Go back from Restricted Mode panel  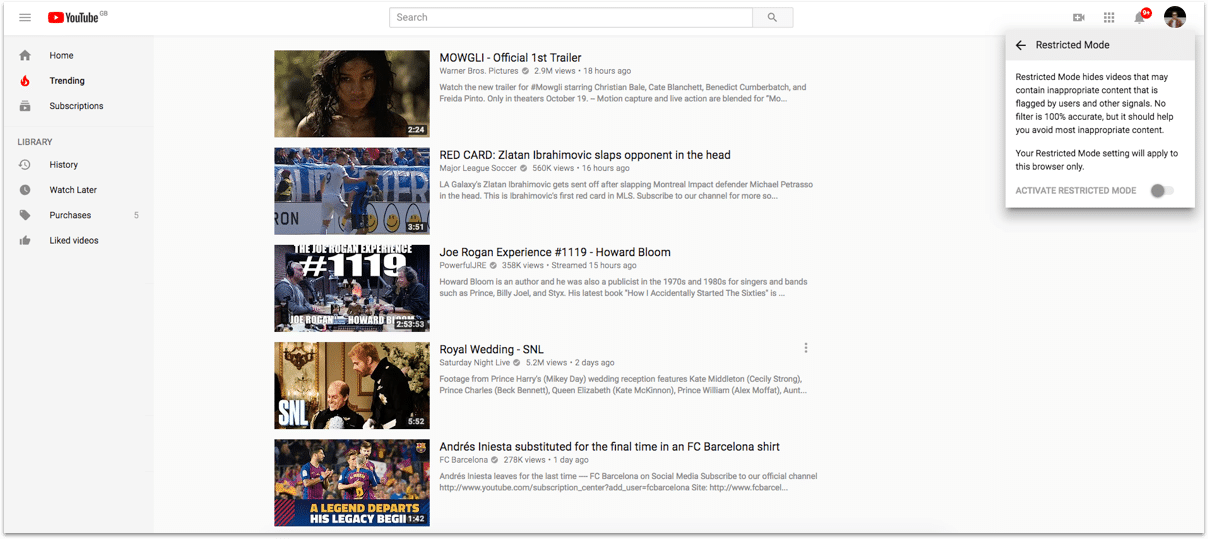pos(1021,45)
